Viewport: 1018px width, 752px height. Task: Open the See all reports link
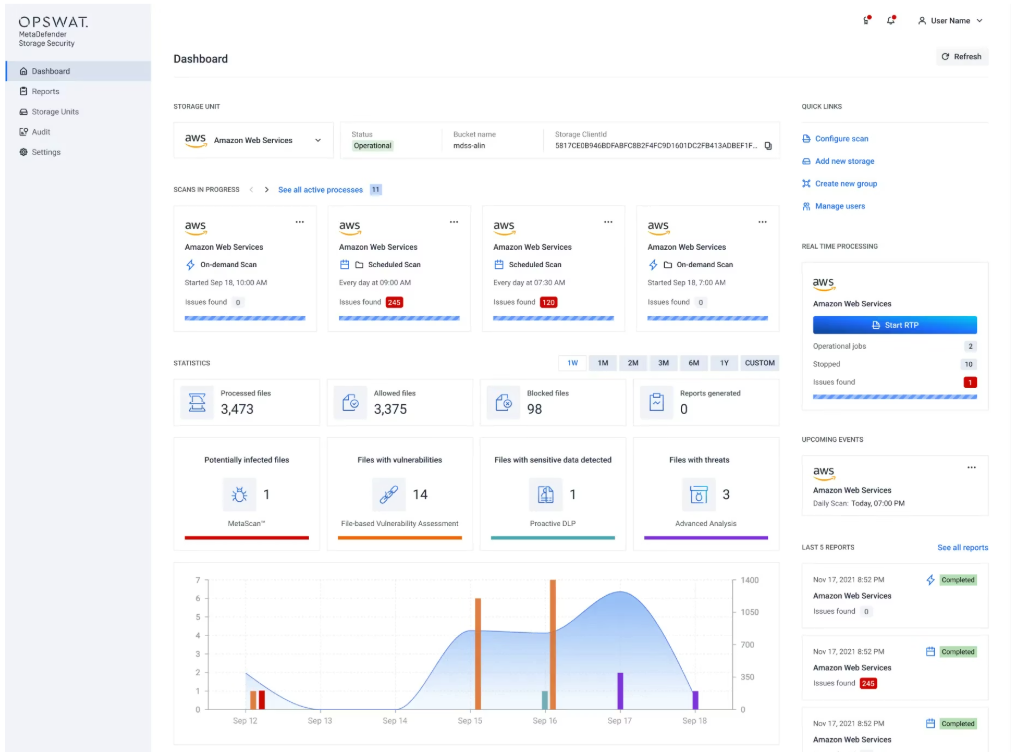[x=962, y=547]
